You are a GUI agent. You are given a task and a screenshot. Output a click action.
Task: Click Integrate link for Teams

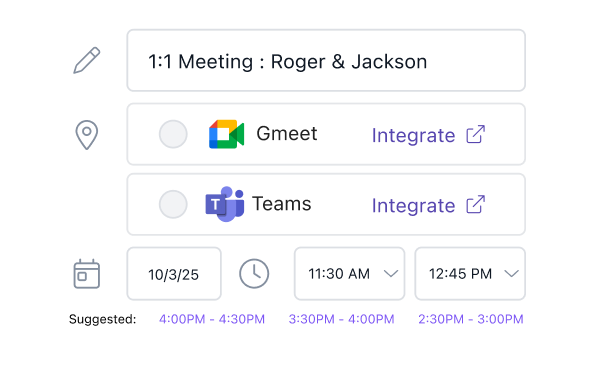click(413, 206)
